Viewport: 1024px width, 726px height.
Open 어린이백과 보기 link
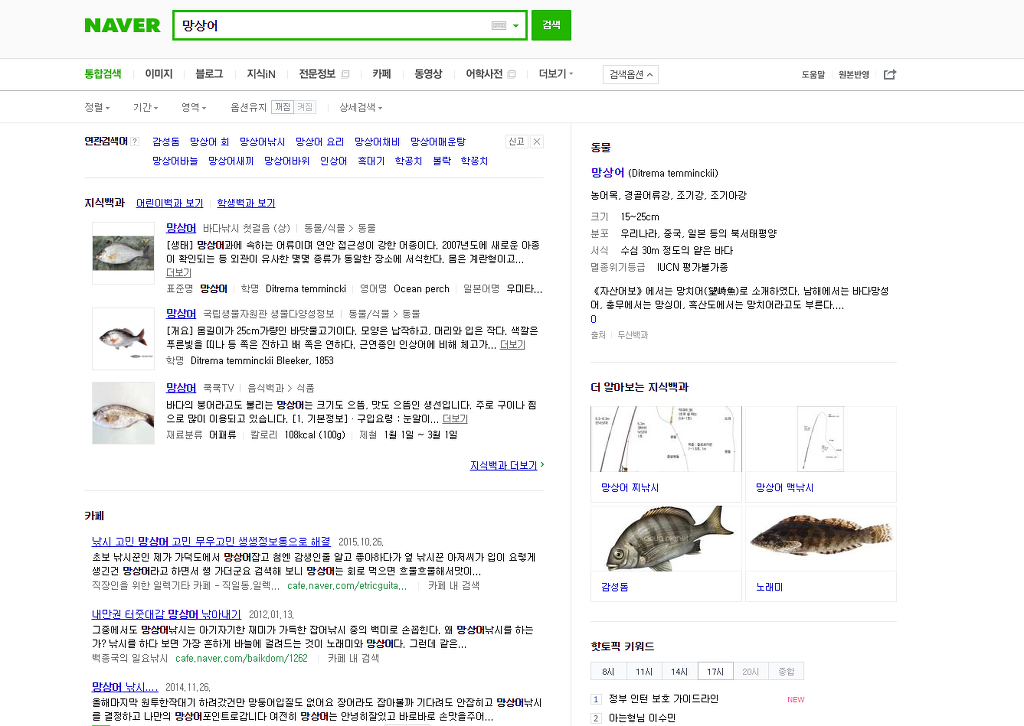coord(169,203)
